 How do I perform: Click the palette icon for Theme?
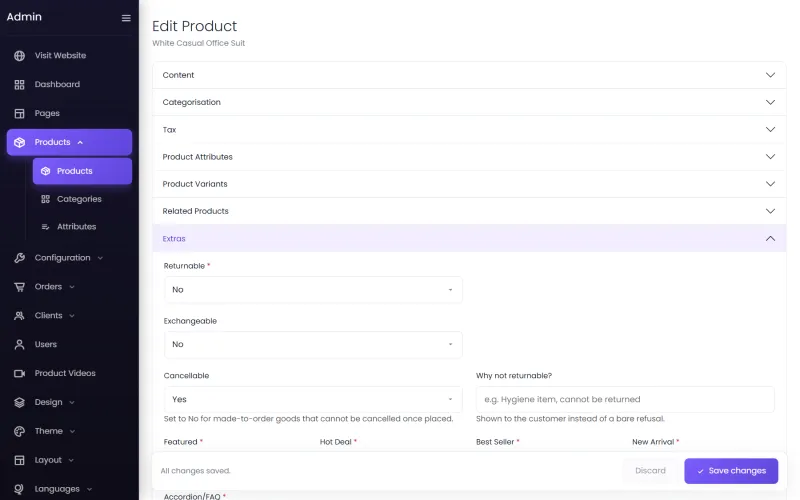click(19, 432)
